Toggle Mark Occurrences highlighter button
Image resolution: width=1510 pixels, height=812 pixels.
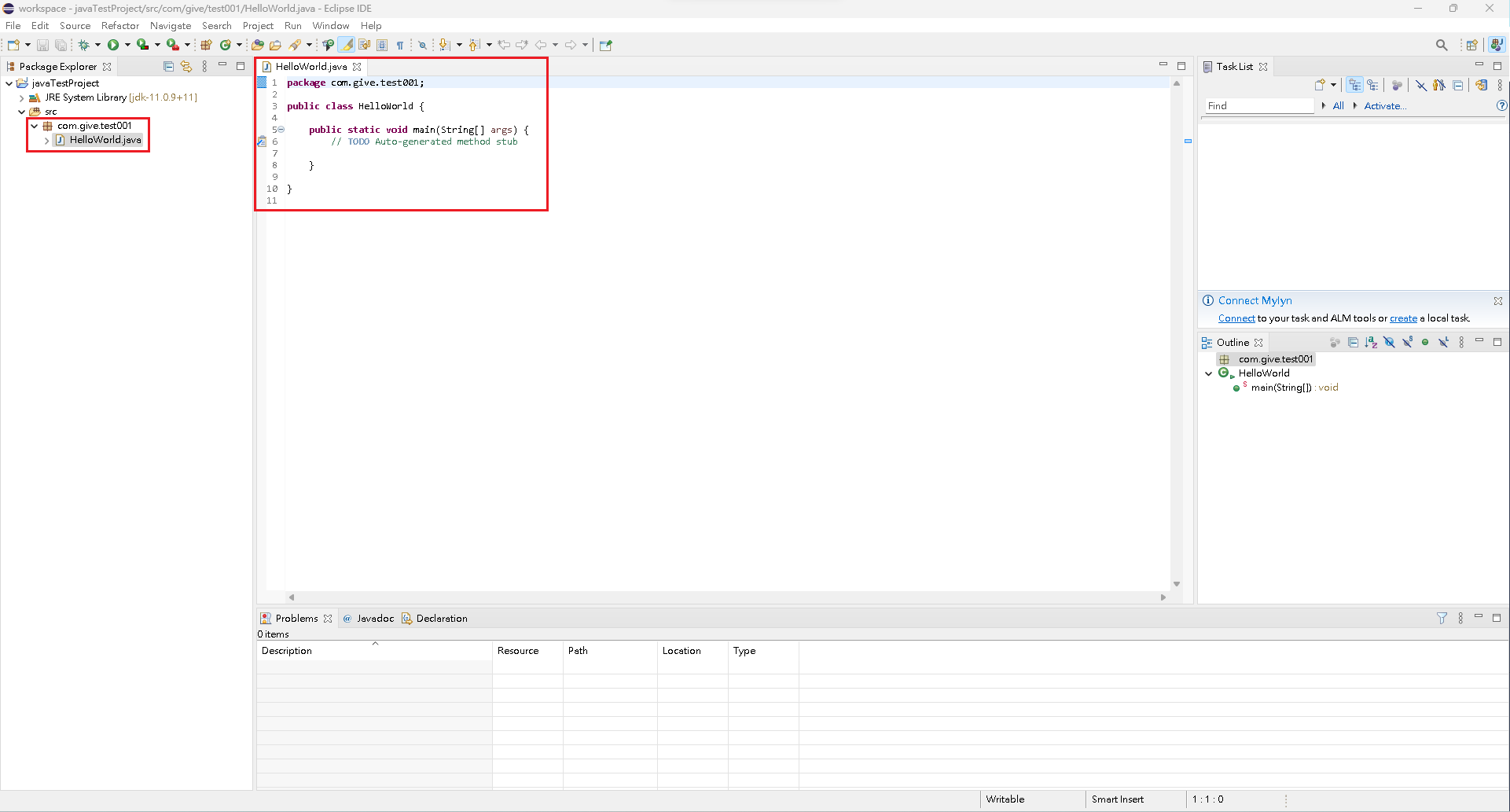coord(347,45)
